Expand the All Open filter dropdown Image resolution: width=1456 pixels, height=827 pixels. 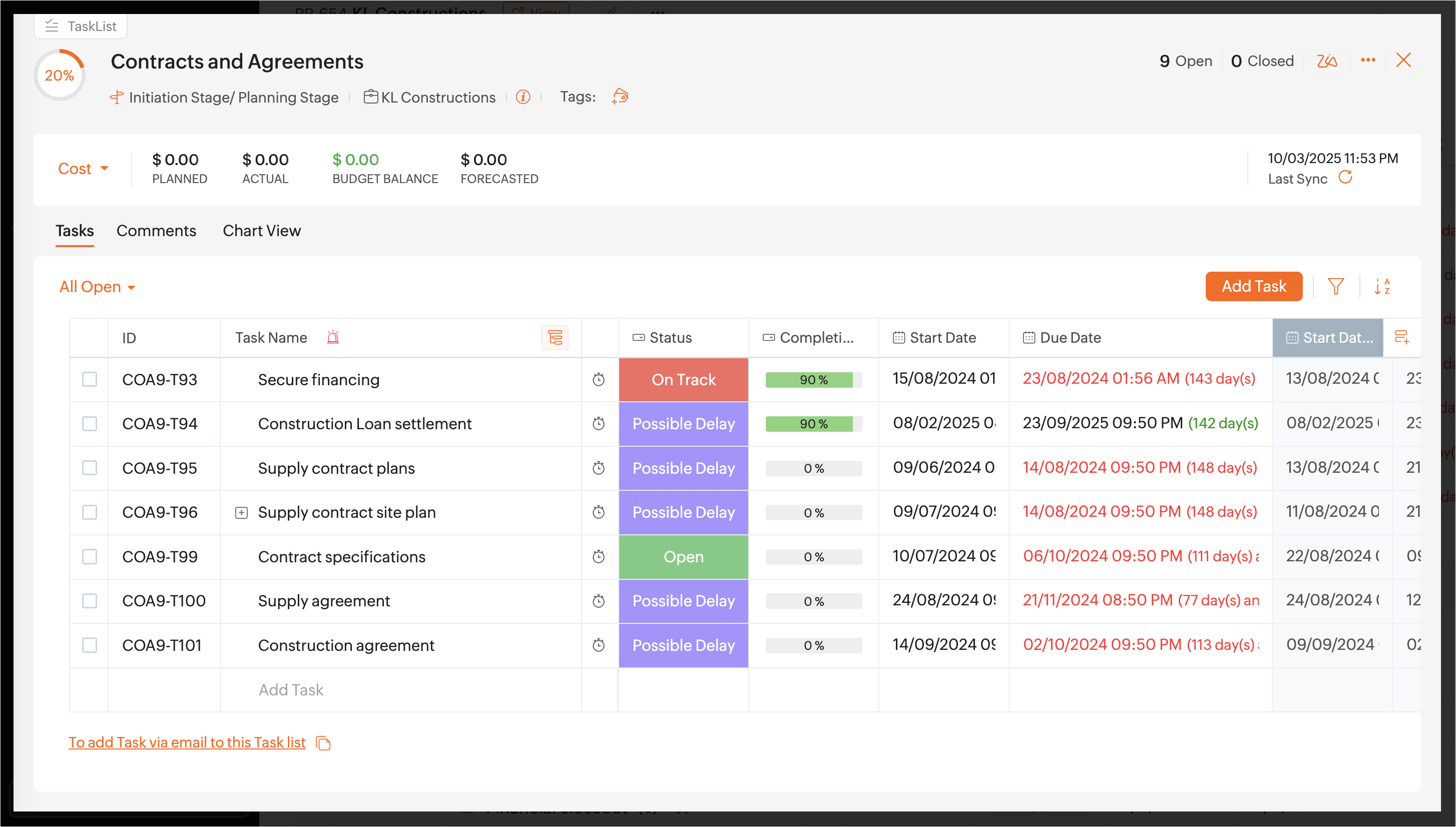click(x=97, y=287)
